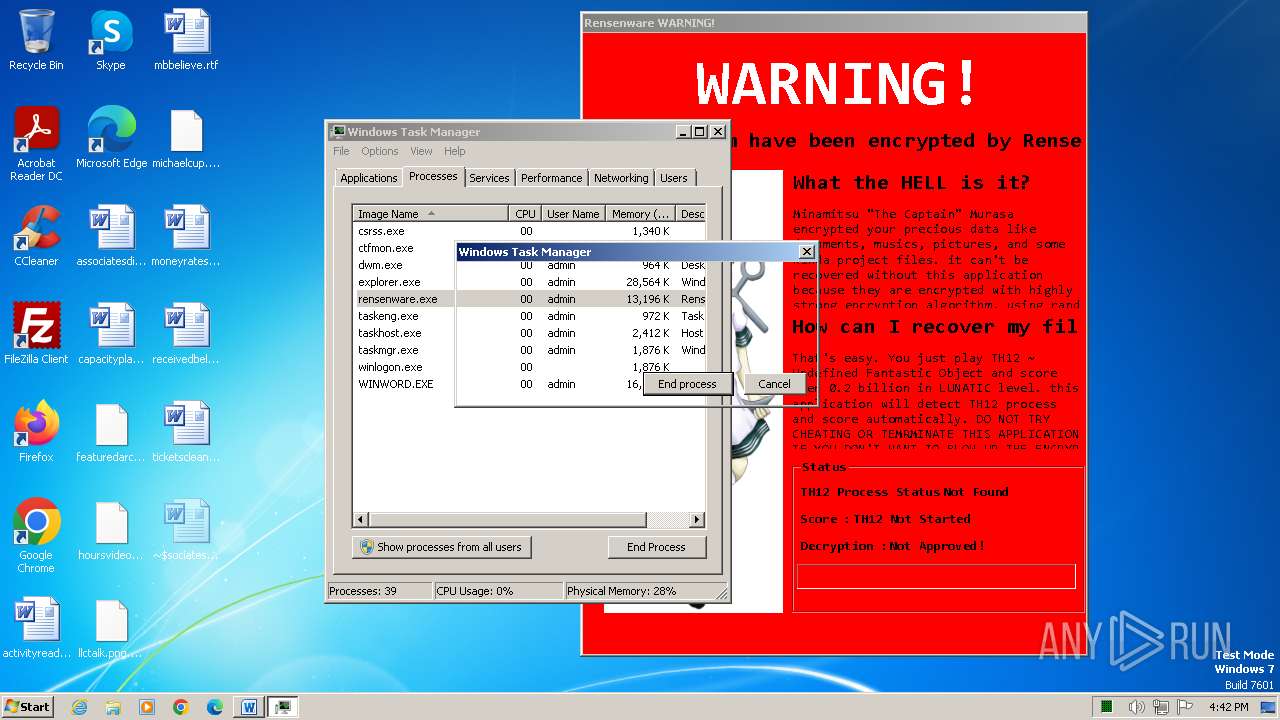Select the csrss.exe process row
Viewport: 1280px width, 720px height.
click(530, 231)
